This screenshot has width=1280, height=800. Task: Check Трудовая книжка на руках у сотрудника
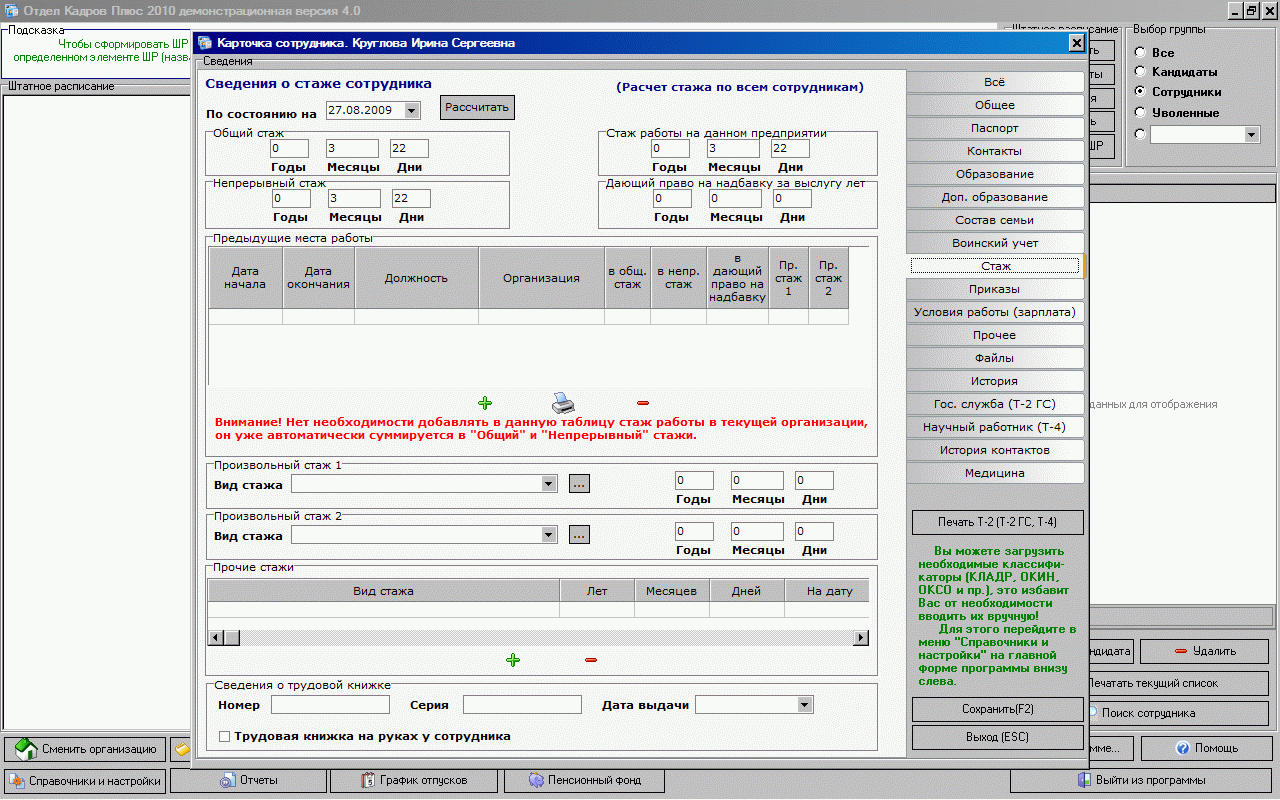tap(224, 737)
